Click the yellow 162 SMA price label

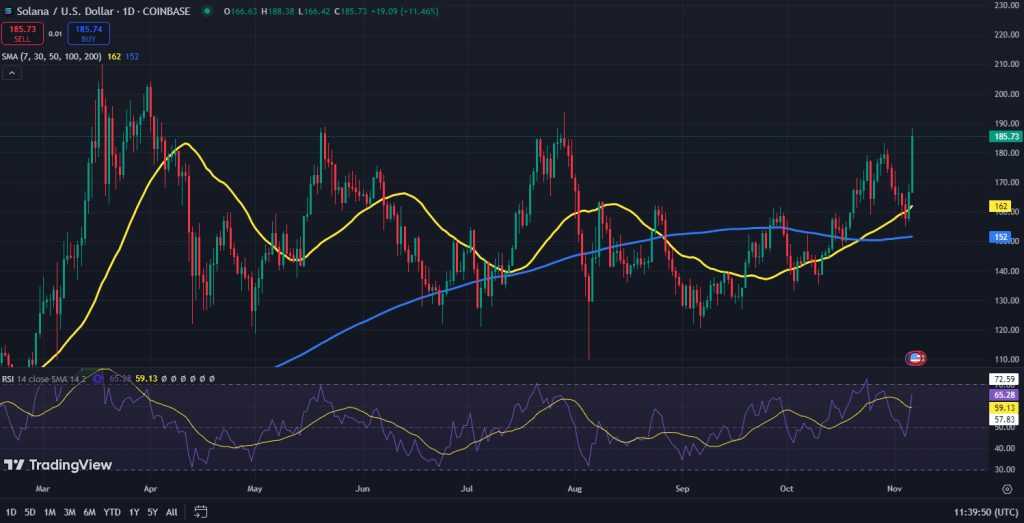click(1000, 206)
